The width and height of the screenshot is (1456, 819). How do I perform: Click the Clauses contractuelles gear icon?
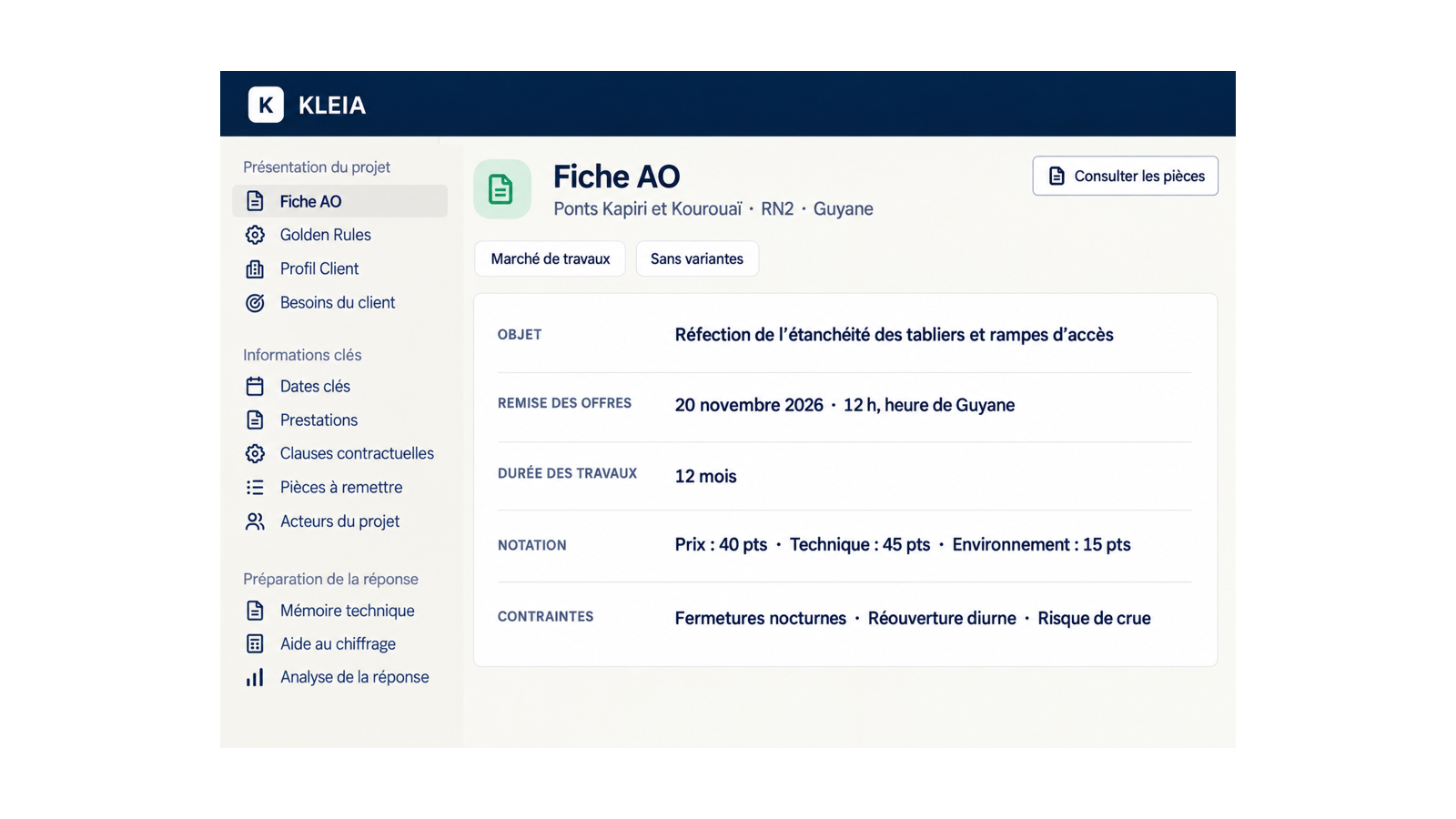[x=255, y=453]
